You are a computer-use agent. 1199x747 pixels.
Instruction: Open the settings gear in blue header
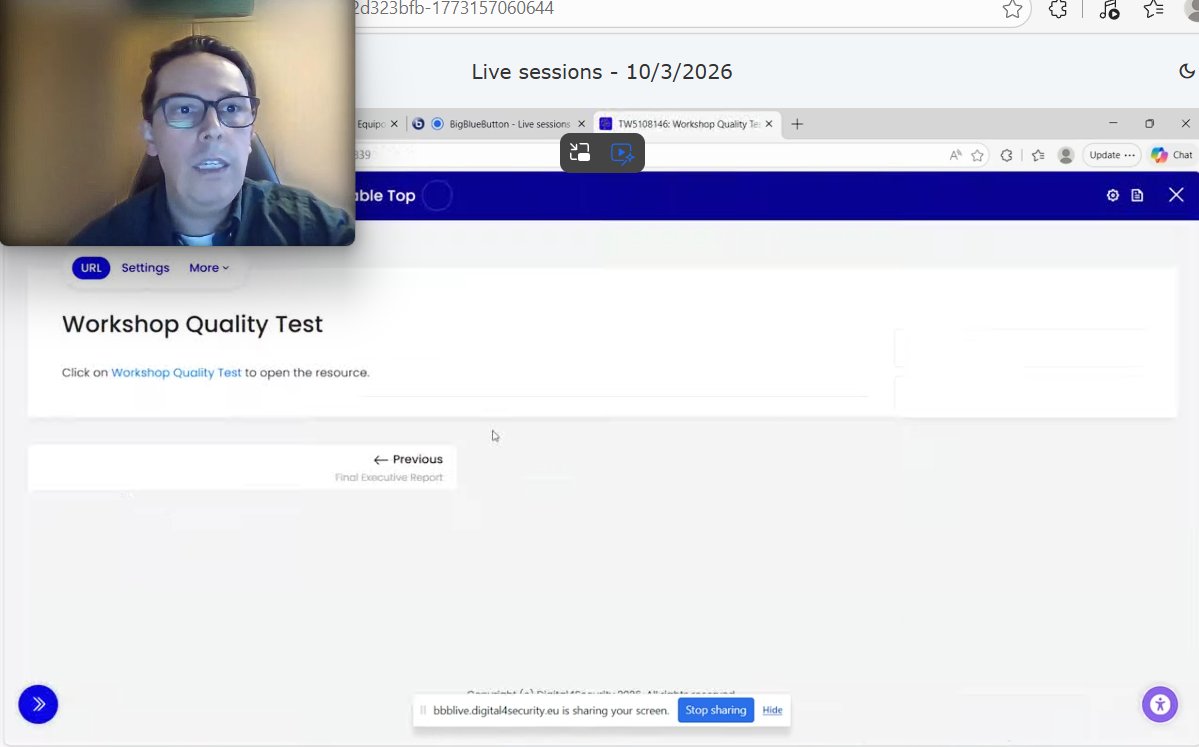click(1113, 196)
